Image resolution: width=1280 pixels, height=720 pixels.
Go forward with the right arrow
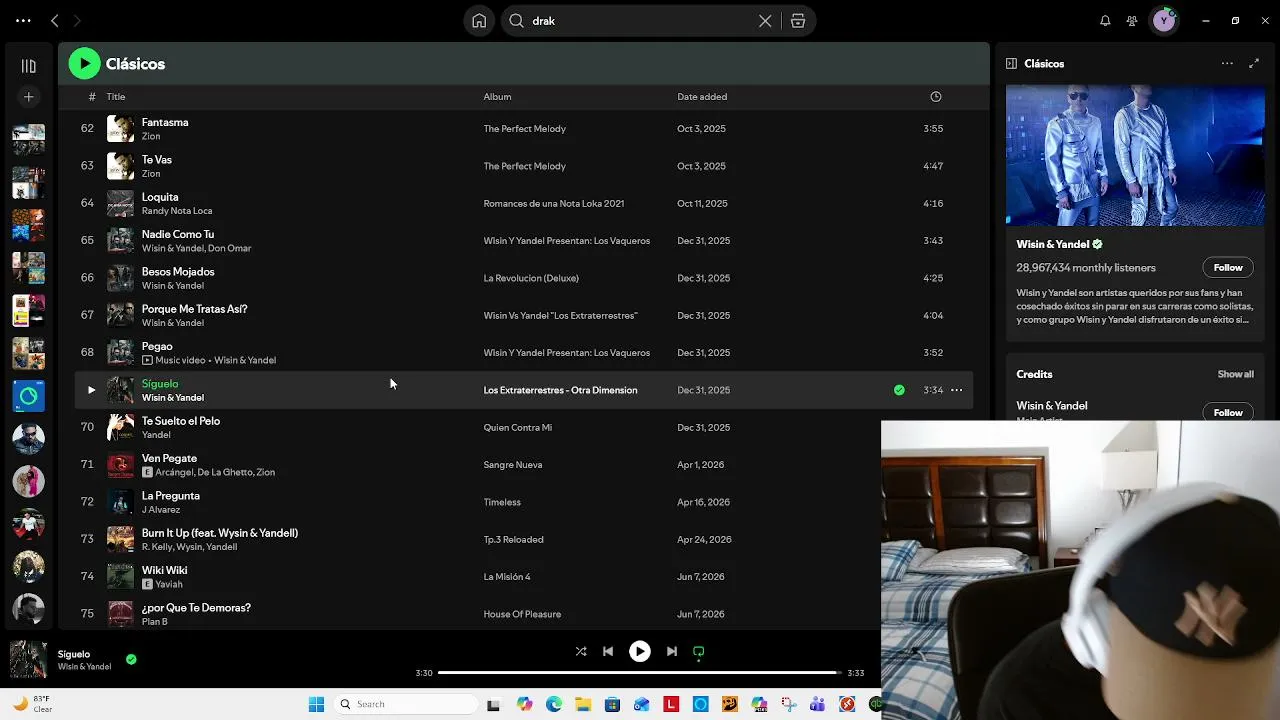[77, 21]
